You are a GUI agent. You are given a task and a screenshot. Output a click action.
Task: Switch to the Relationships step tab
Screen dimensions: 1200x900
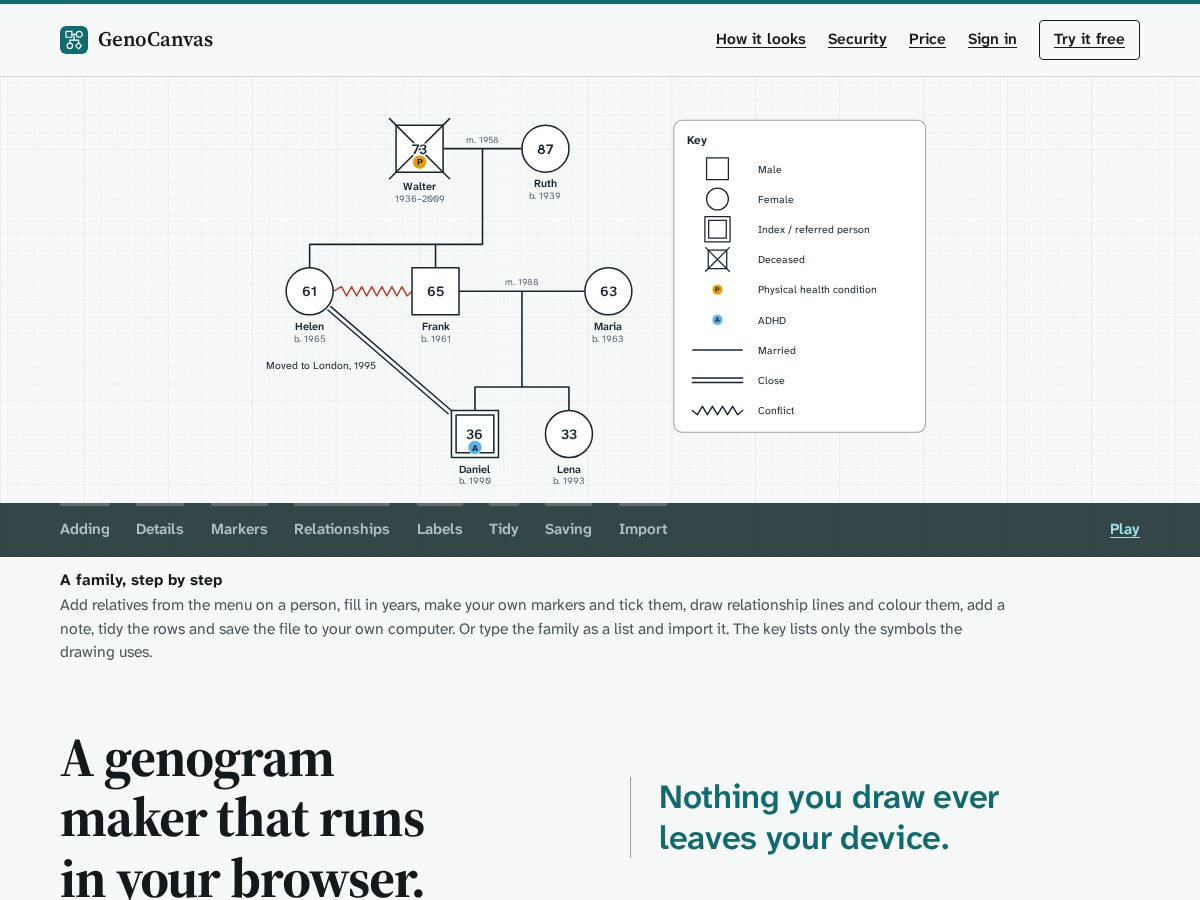[342, 529]
